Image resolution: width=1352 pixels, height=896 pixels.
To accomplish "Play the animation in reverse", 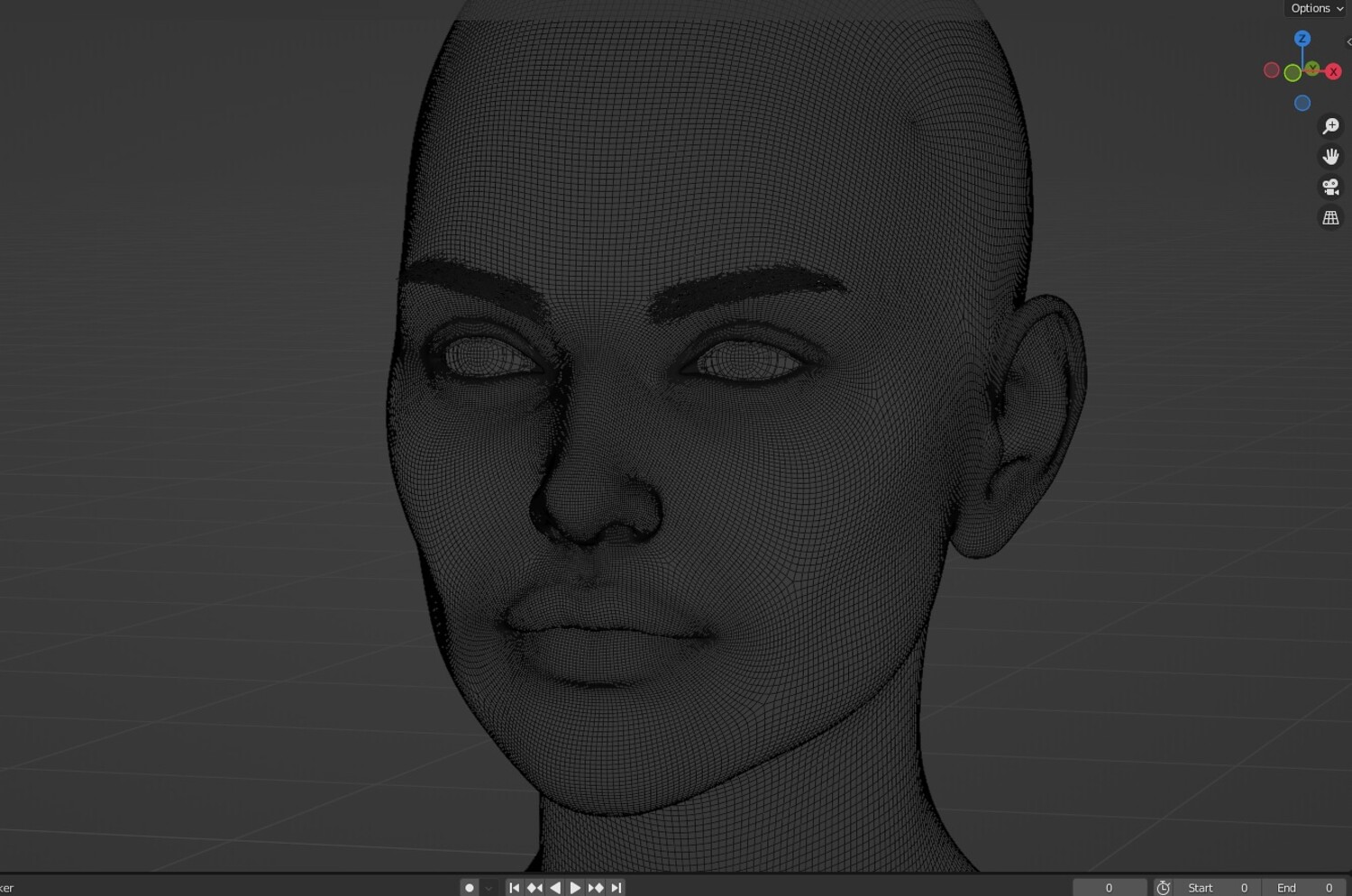I will (555, 888).
